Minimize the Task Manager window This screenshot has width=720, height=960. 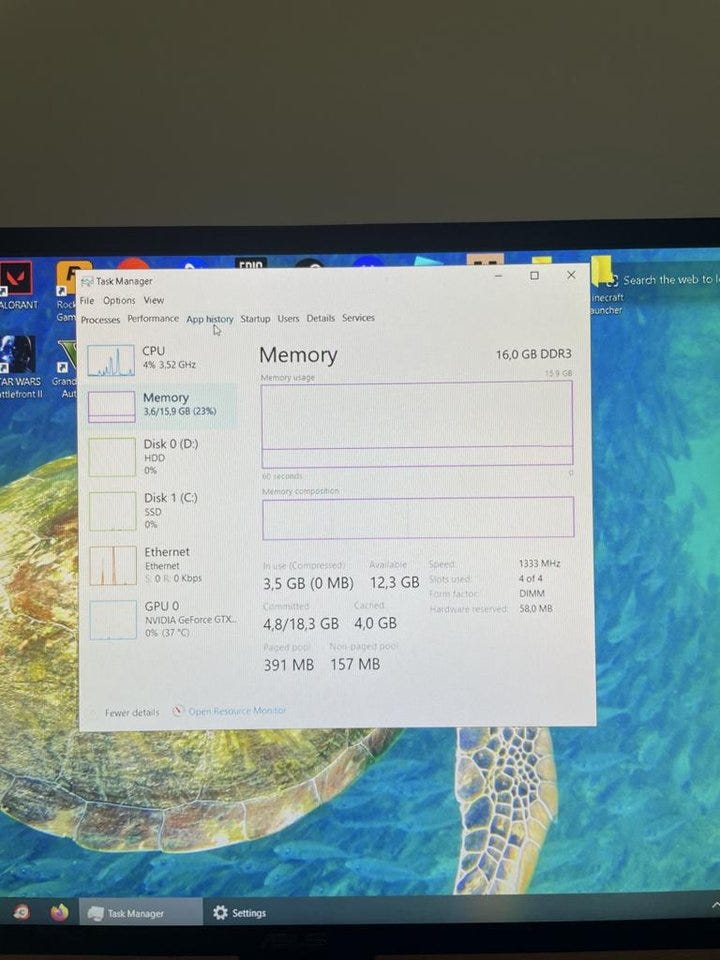coord(498,276)
